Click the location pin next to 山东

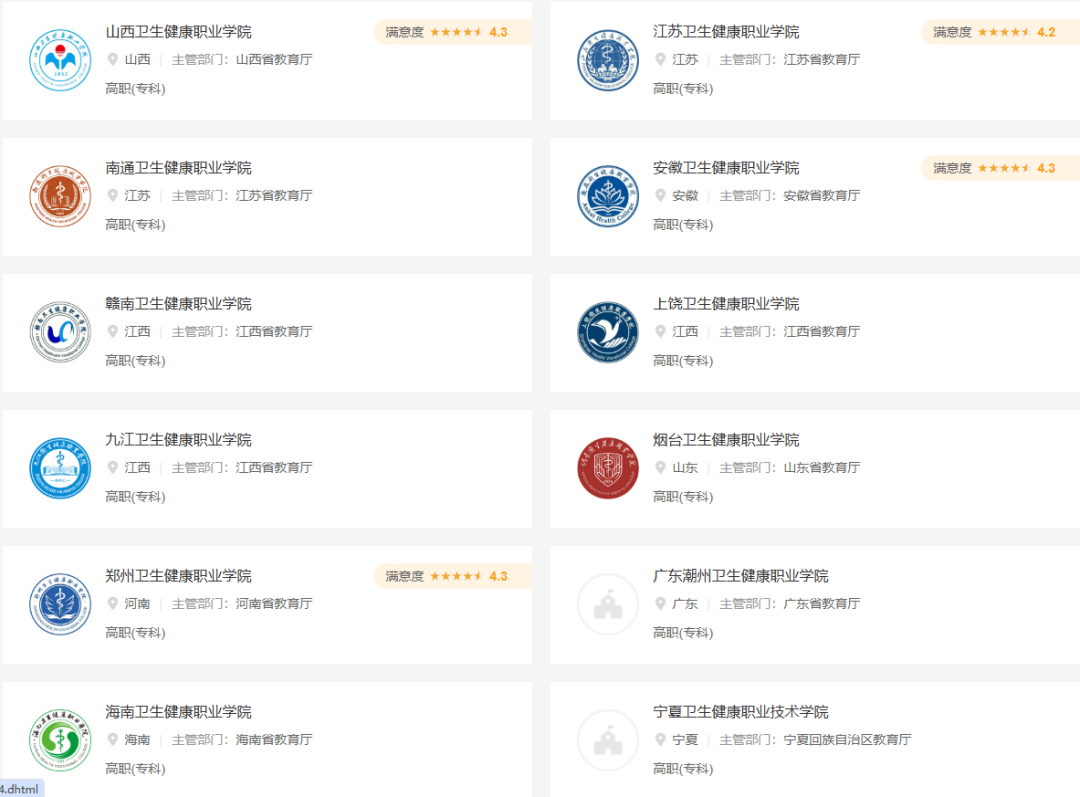pyautogui.click(x=661, y=468)
